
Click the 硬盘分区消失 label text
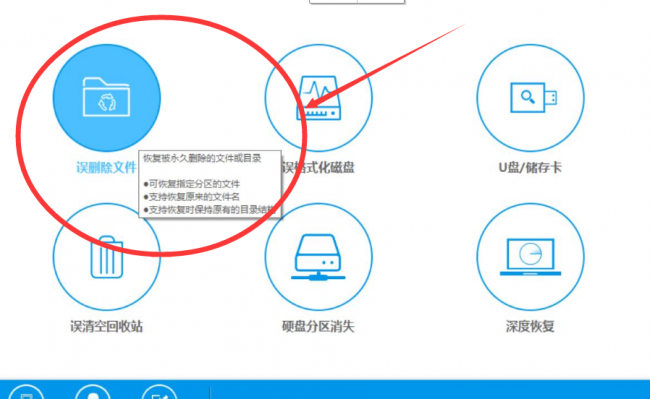click(318, 326)
